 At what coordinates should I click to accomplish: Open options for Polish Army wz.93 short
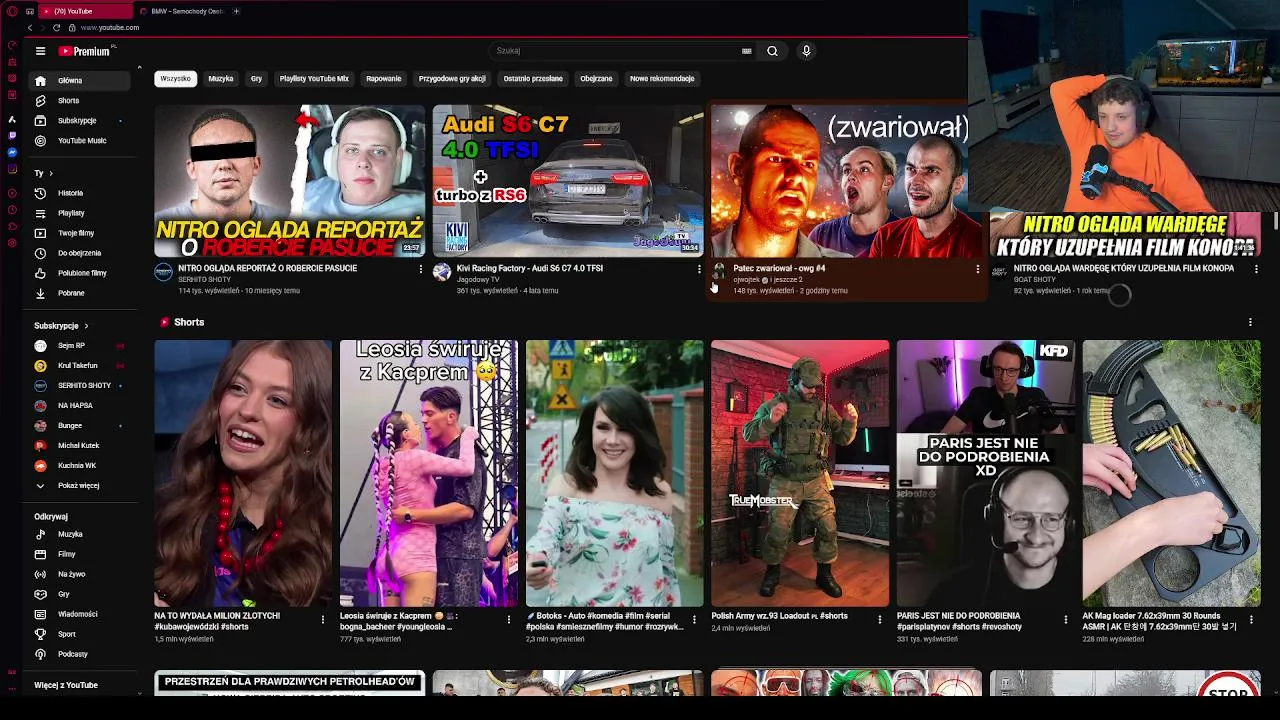pyautogui.click(x=879, y=620)
